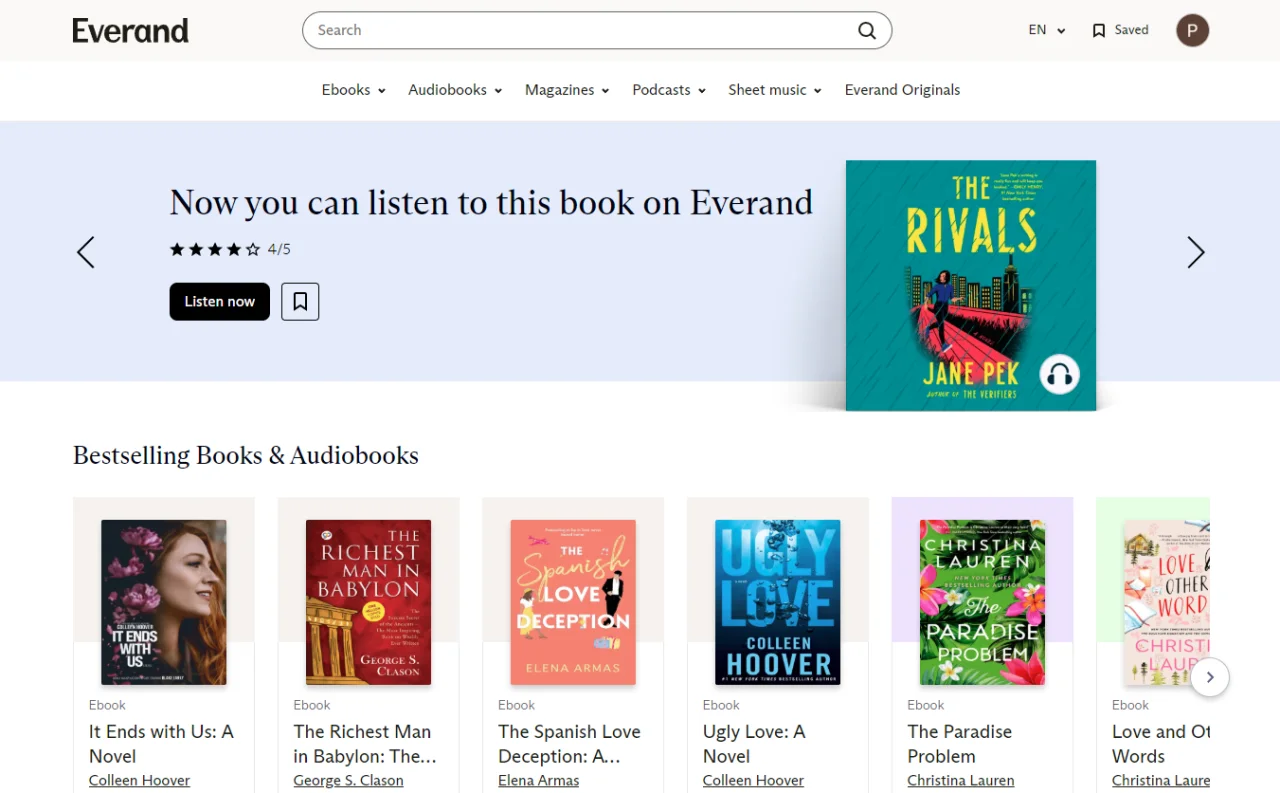Open the Saved bookmarks link
The width and height of the screenshot is (1280, 793).
pos(1120,30)
